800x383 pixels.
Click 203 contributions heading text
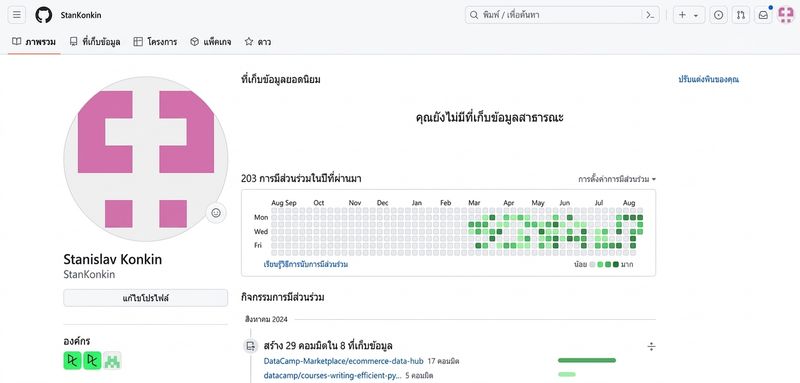(x=302, y=178)
